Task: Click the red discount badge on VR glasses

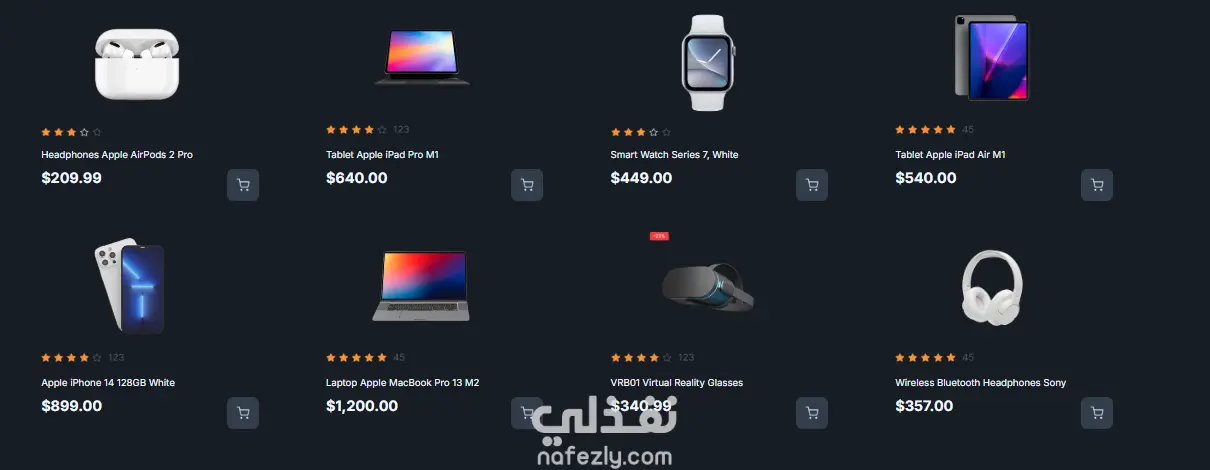Action: point(659,236)
